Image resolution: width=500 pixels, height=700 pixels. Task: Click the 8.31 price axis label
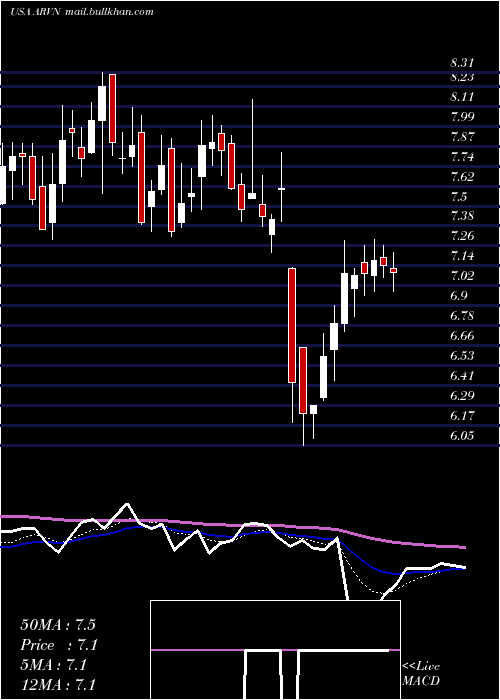[462, 63]
